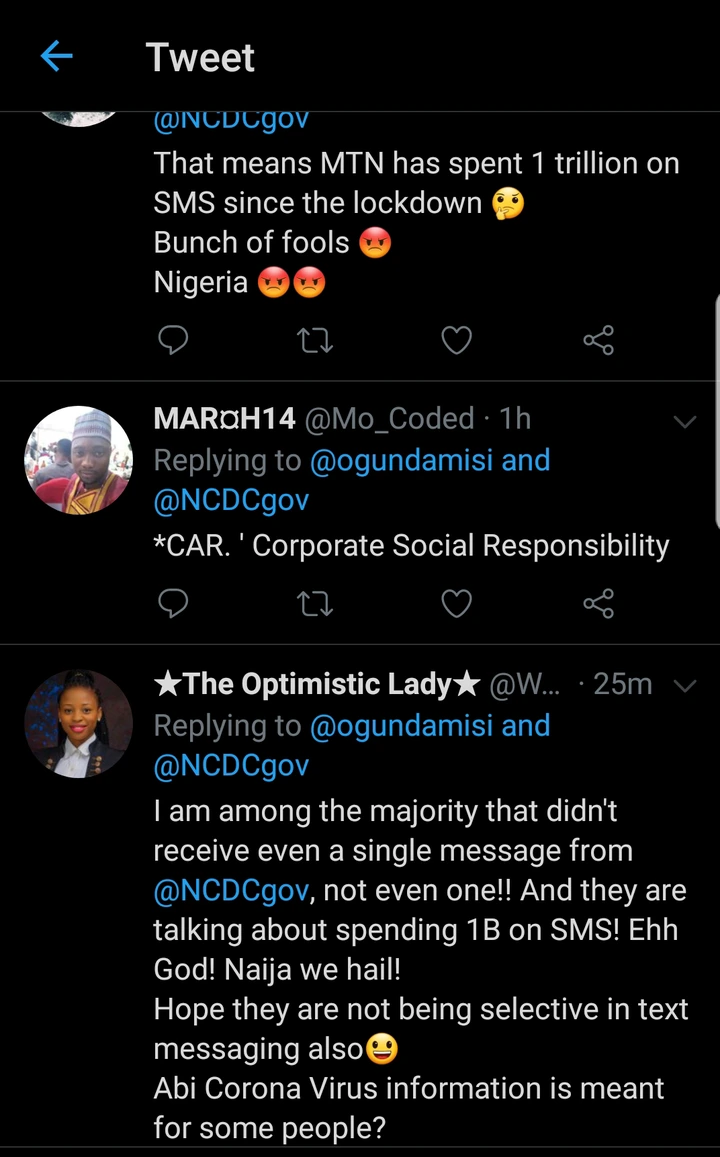Open MARCH14's profile picture
Screen dimensions: 720x1157
78,460
